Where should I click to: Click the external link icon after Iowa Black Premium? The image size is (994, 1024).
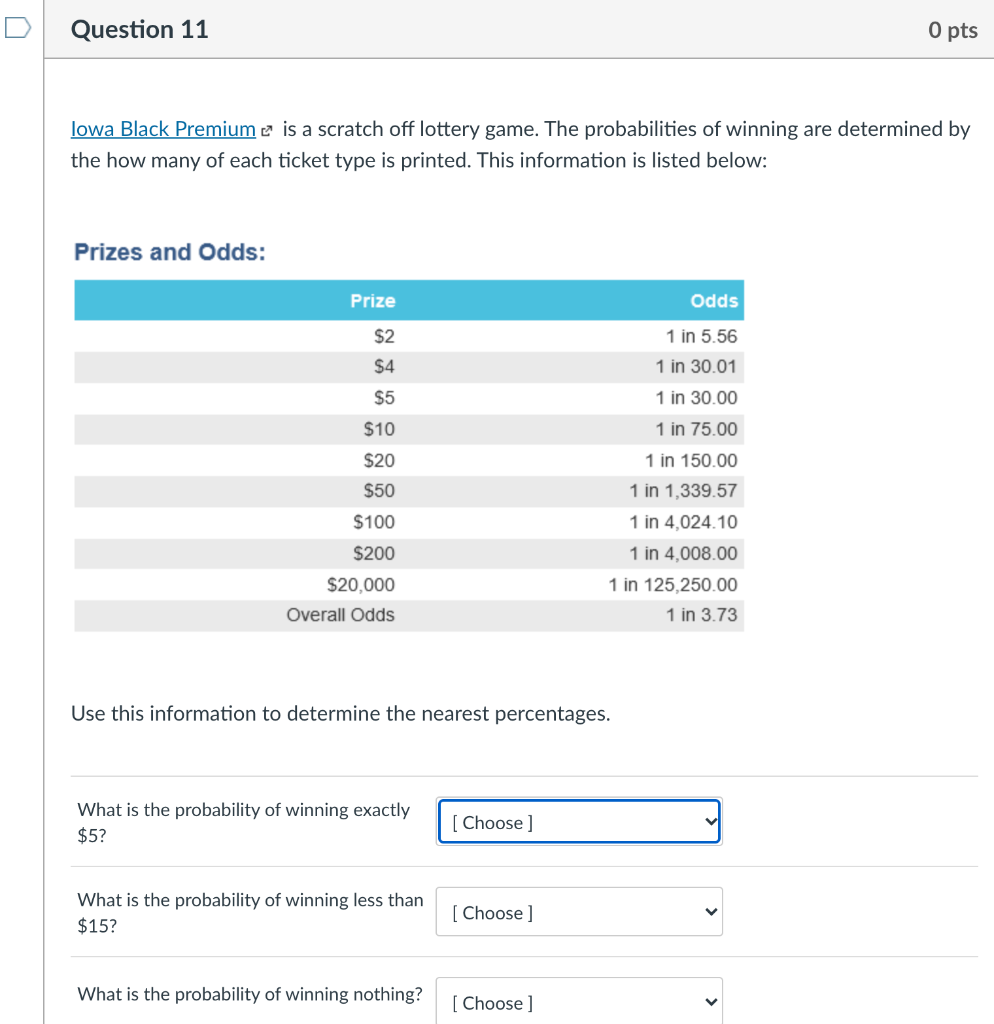click(266, 128)
